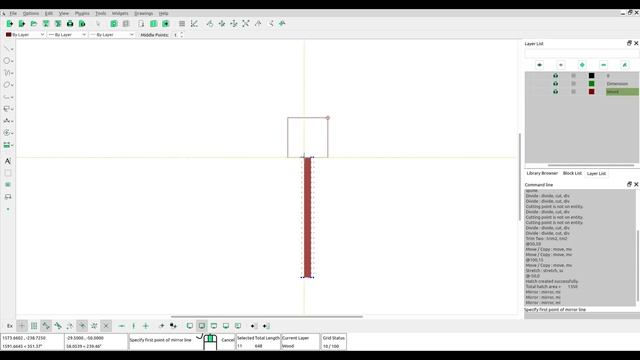Toggle Snap on Grid button

(34, 326)
